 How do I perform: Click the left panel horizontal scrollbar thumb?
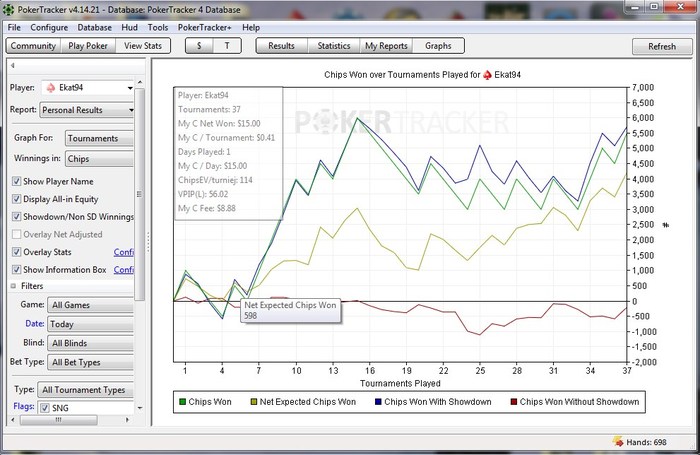[58, 420]
